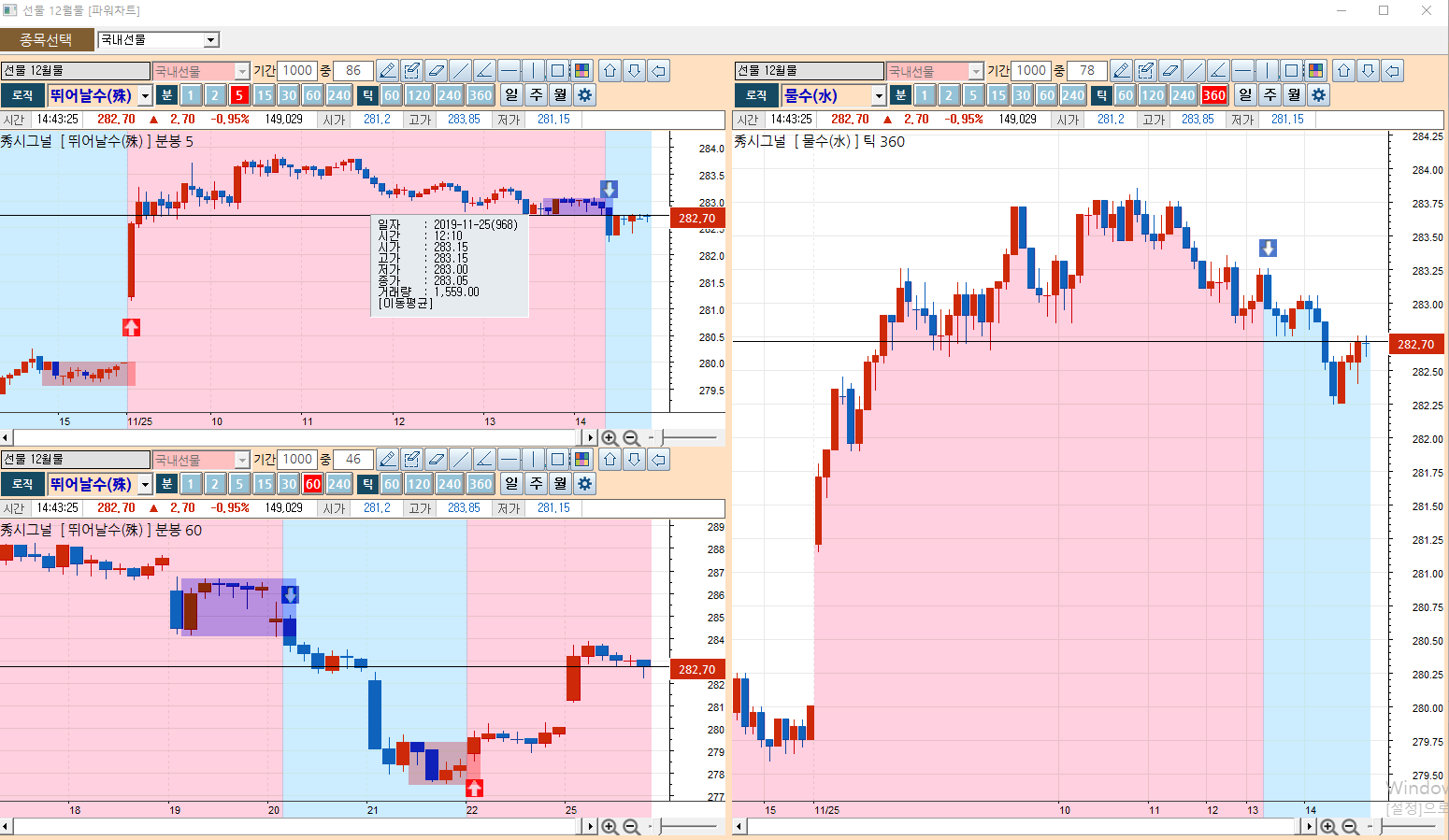Open gear settings in the 틱 360 chart panel

pos(1318,95)
